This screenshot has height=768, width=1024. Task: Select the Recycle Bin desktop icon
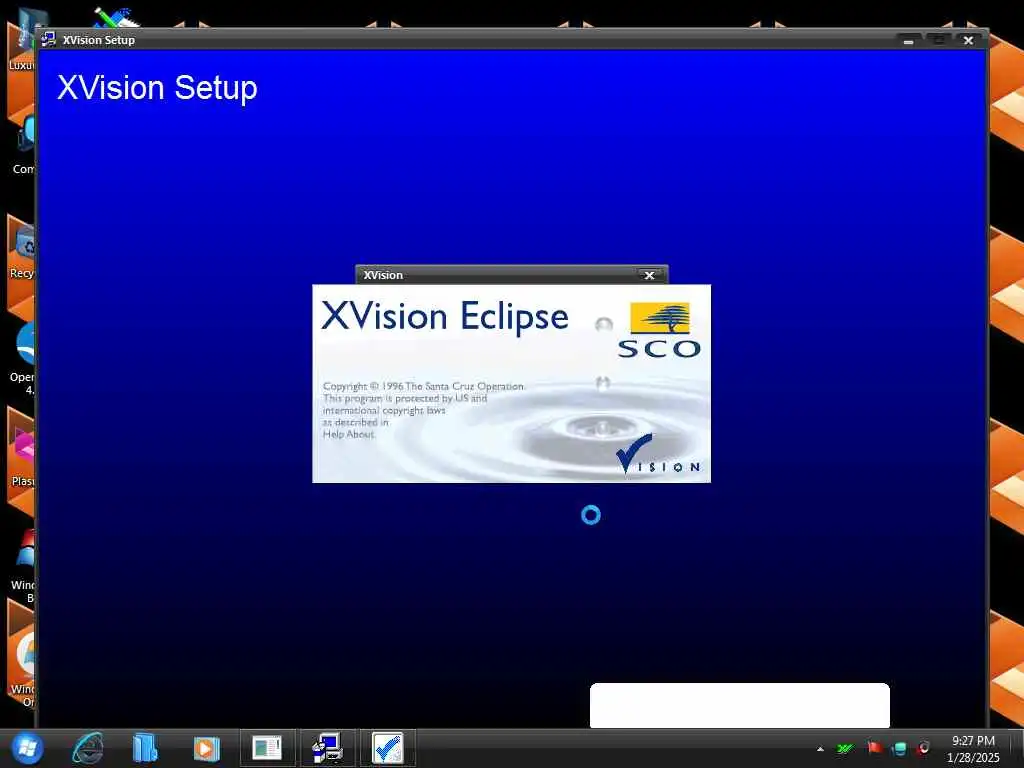tap(22, 253)
